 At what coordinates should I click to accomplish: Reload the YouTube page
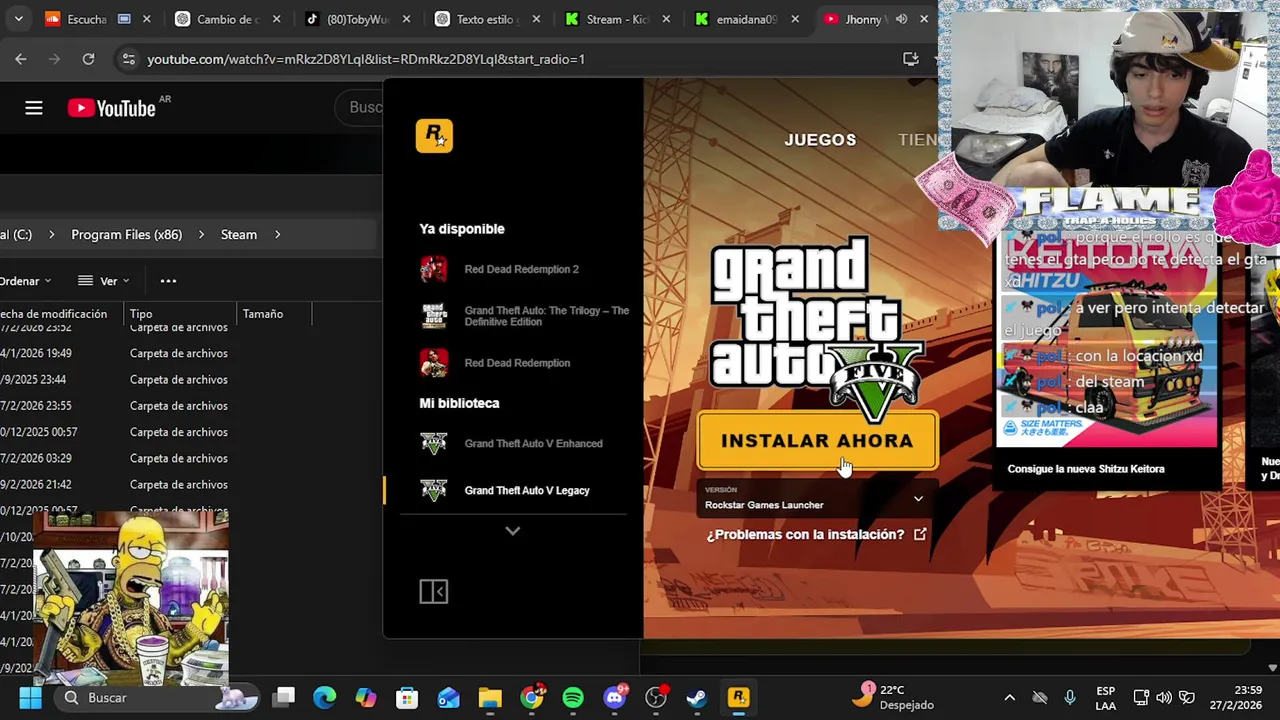88,59
